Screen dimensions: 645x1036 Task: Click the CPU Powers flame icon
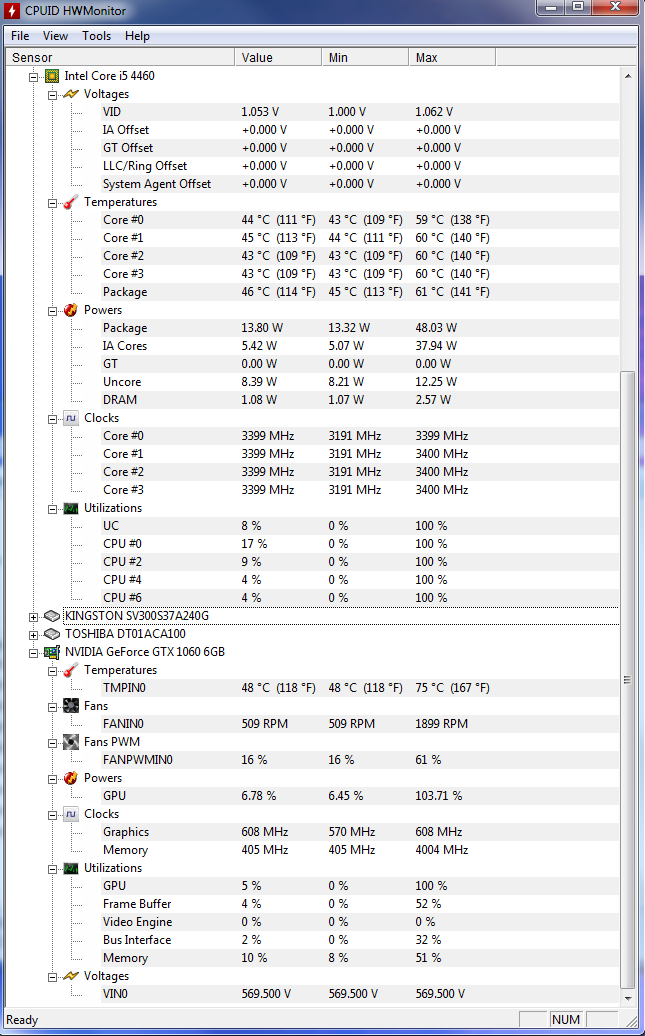click(x=71, y=310)
